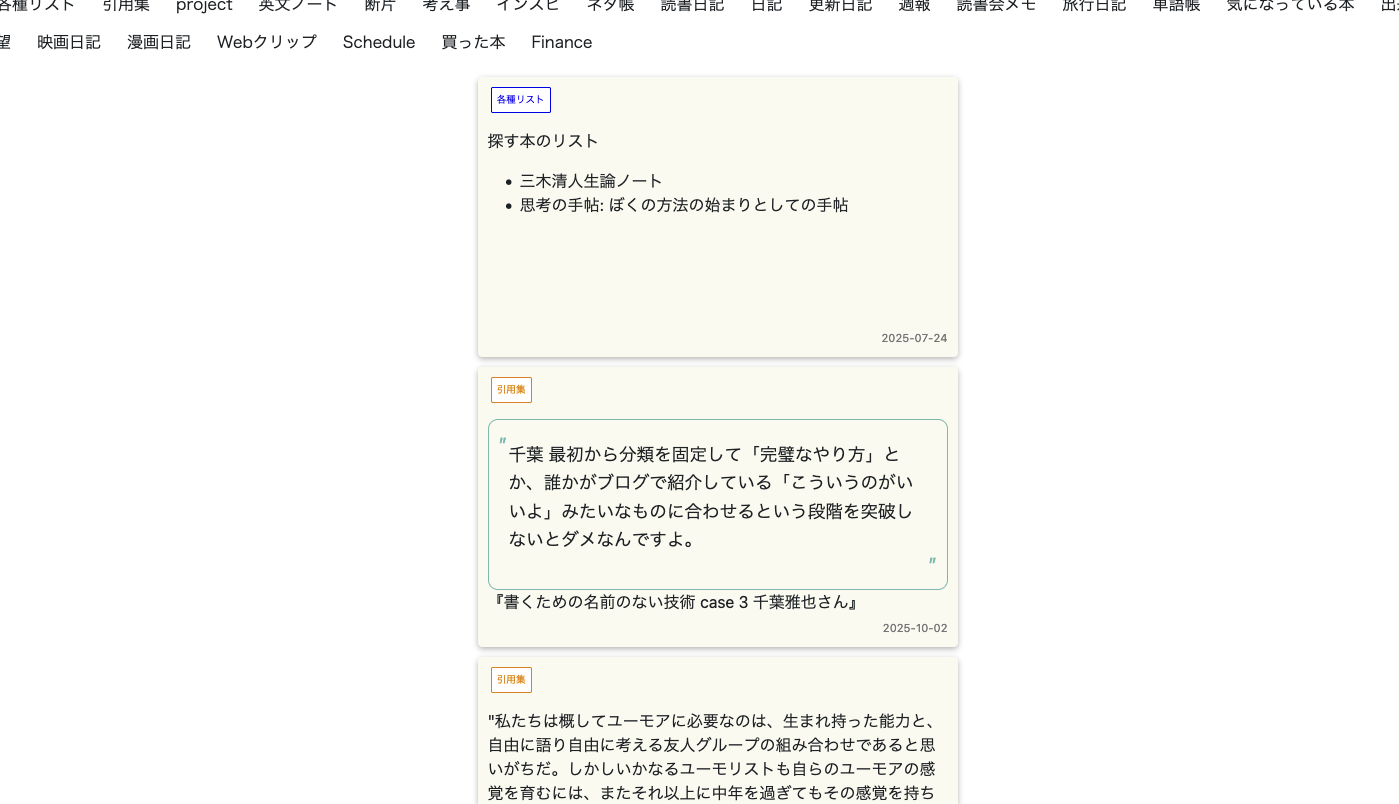1399x804 pixels.
Task: Open the Schedule page
Action: (379, 42)
